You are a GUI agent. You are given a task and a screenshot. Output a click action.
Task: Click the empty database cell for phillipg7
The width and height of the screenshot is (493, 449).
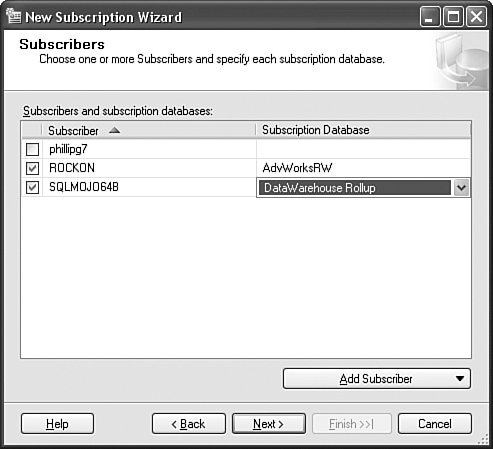pos(363,149)
